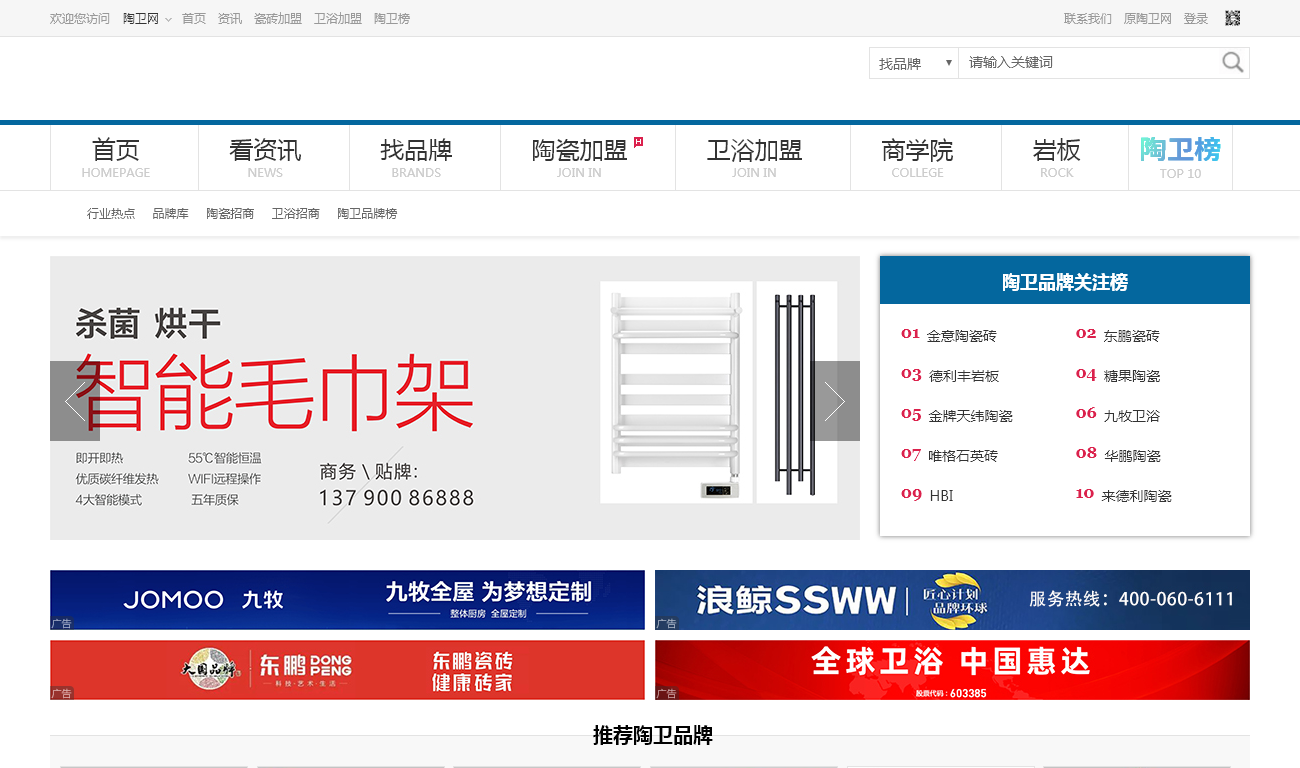Image resolution: width=1300 pixels, height=768 pixels.
Task: Click the top bar 卫浴加盟 link
Action: [x=338, y=19]
